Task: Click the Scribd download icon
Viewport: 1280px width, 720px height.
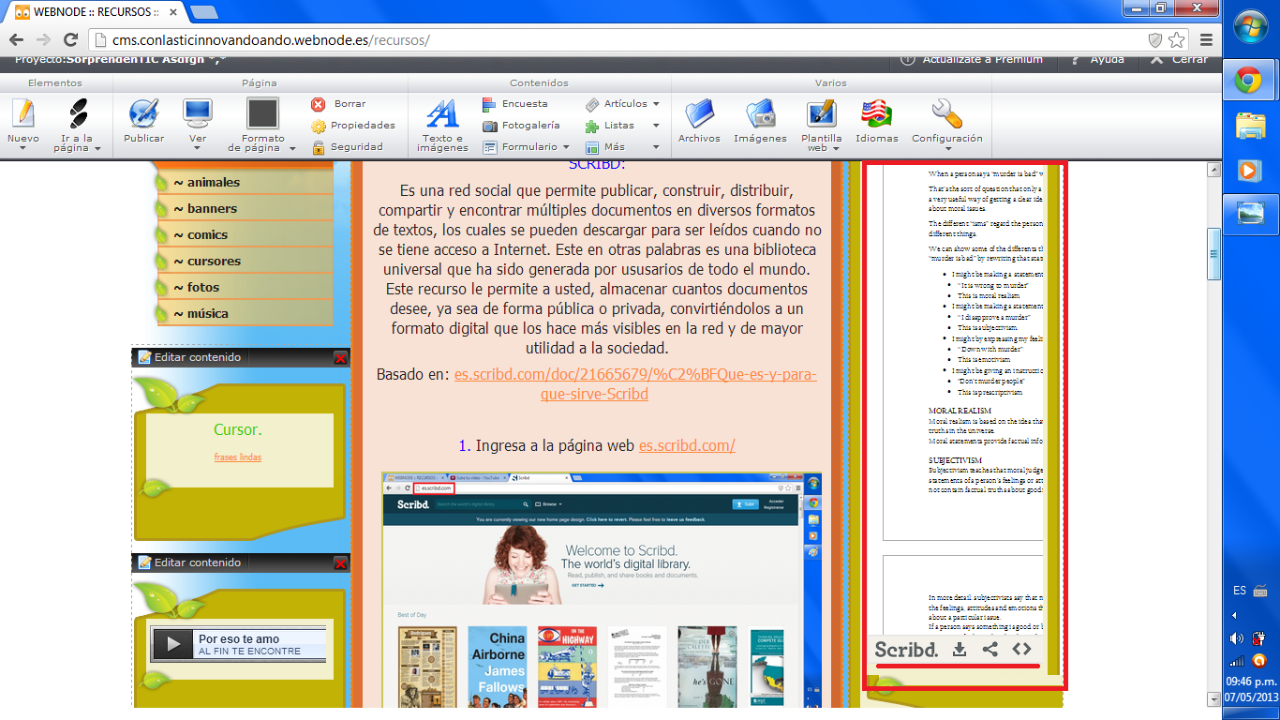Action: [x=959, y=649]
